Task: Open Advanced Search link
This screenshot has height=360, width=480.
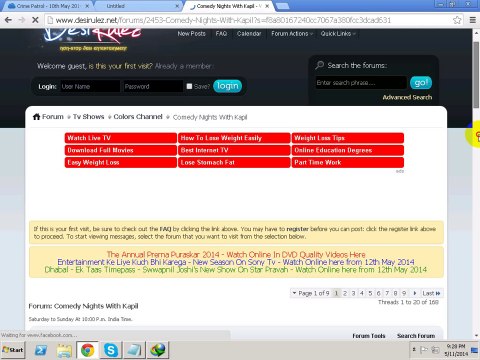Action: tap(407, 97)
